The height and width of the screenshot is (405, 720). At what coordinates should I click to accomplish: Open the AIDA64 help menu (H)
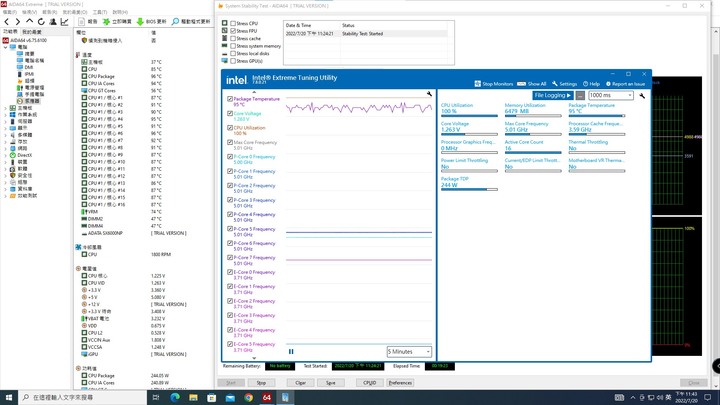click(x=120, y=12)
